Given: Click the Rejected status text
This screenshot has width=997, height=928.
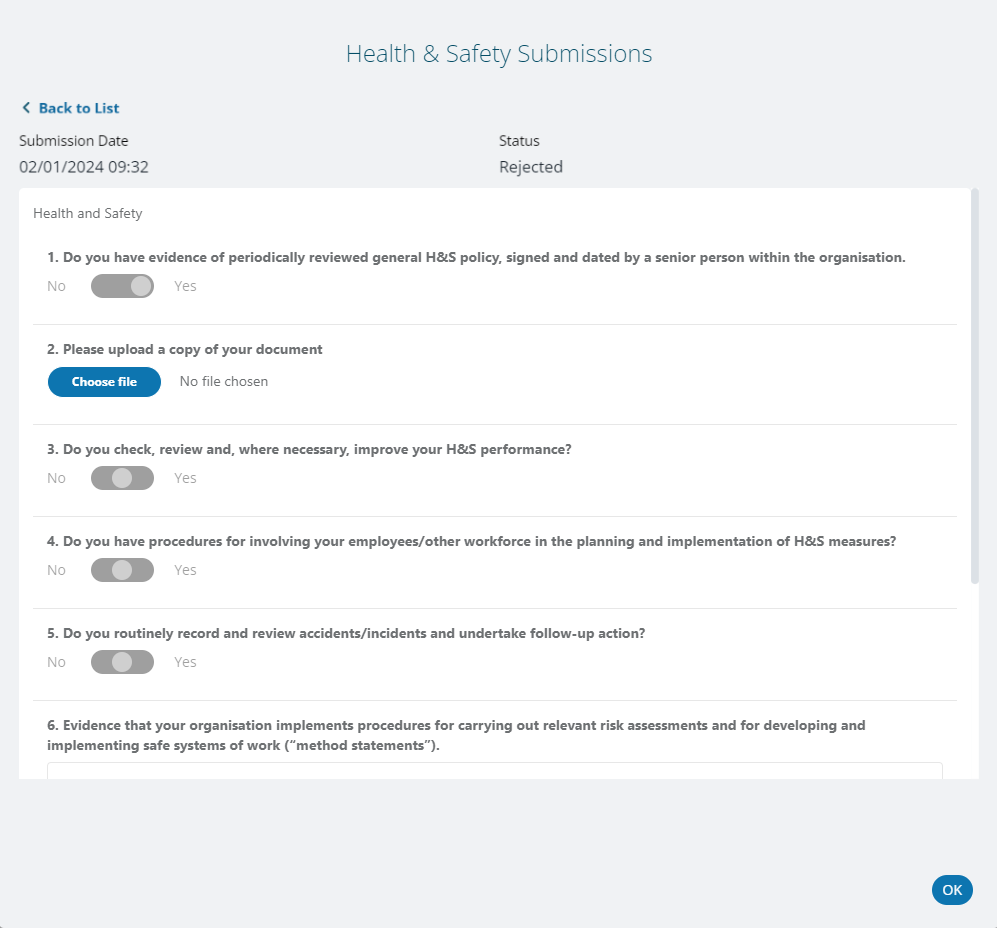Looking at the screenshot, I should click(x=531, y=167).
